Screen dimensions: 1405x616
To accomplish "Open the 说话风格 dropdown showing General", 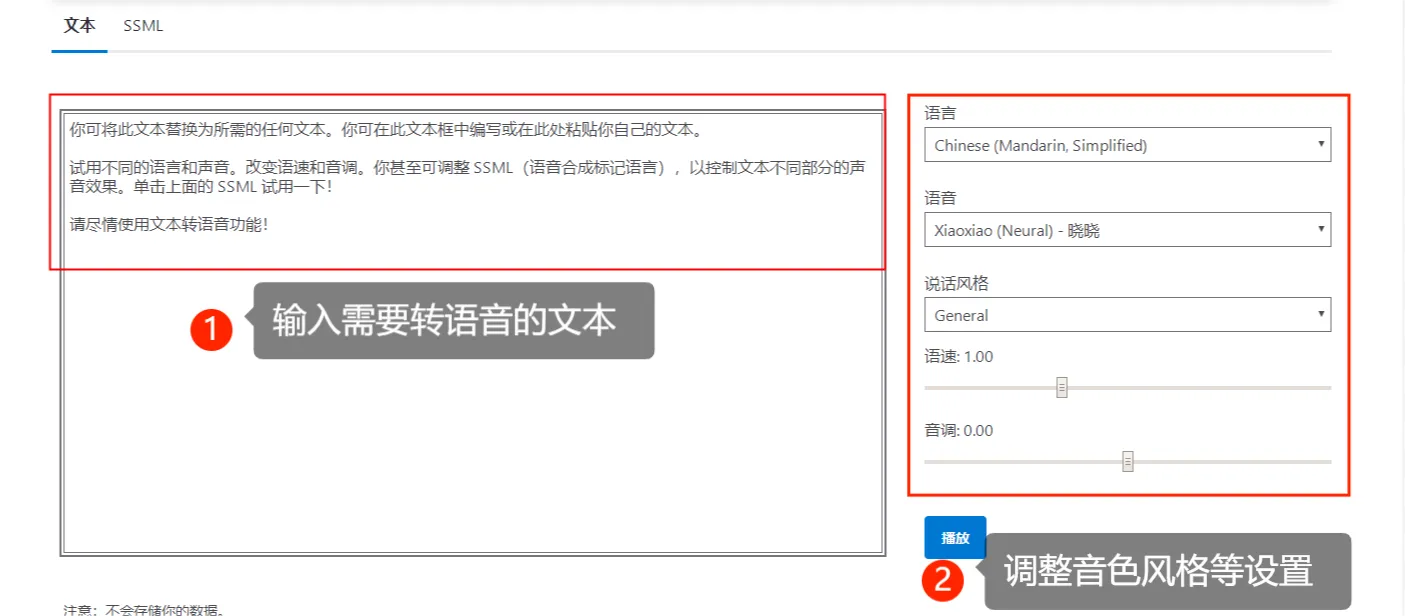I will pyautogui.click(x=1127, y=315).
